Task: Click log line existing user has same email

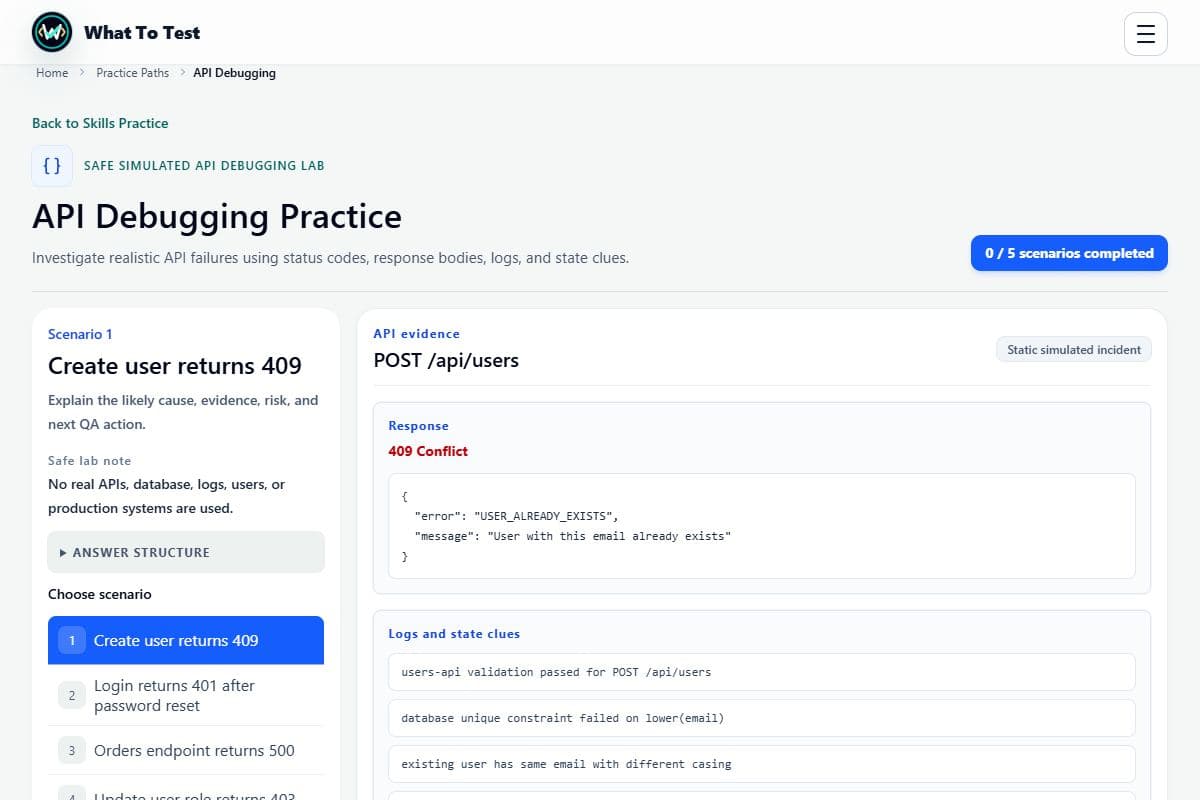Action: [x=762, y=764]
